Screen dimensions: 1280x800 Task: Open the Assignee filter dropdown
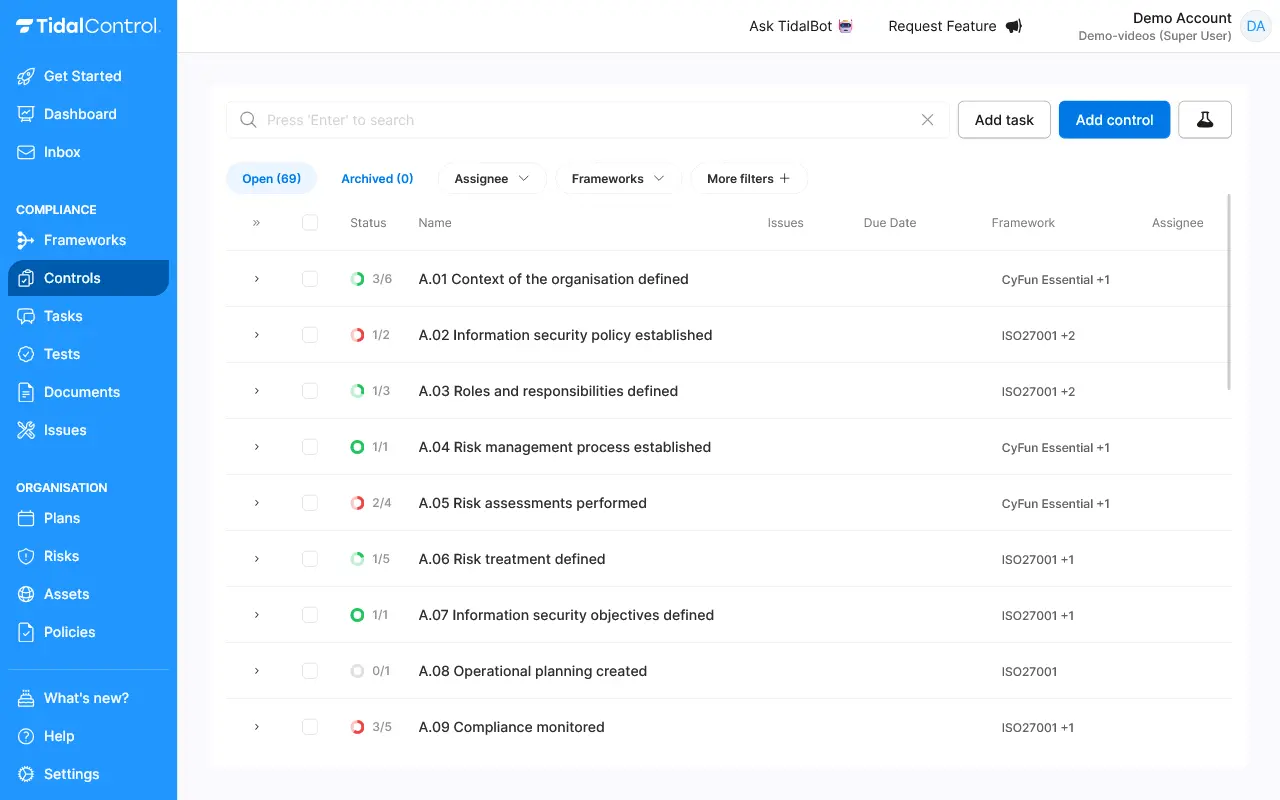pos(492,179)
